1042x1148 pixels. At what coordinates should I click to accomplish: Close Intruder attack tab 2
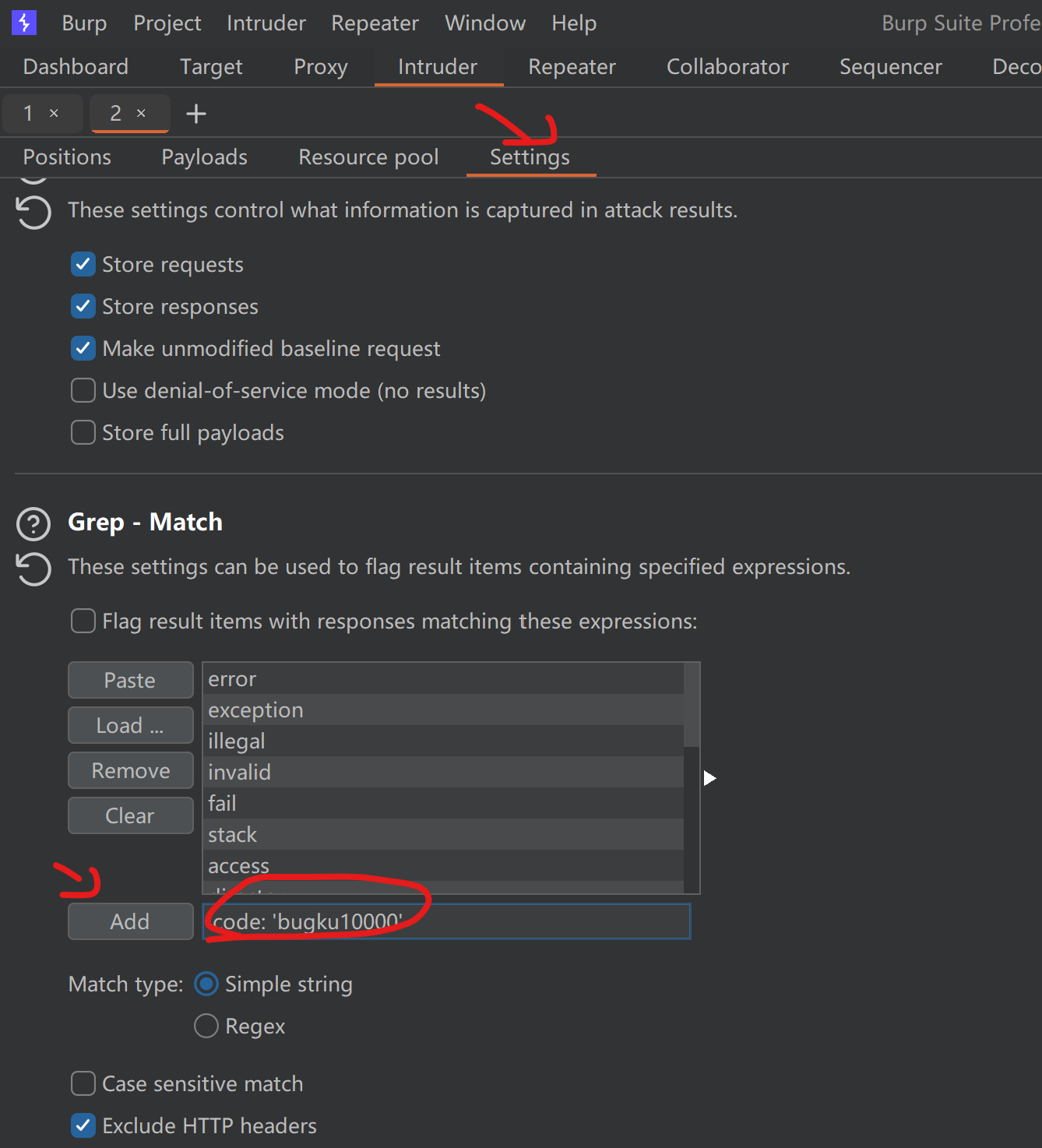click(x=141, y=114)
